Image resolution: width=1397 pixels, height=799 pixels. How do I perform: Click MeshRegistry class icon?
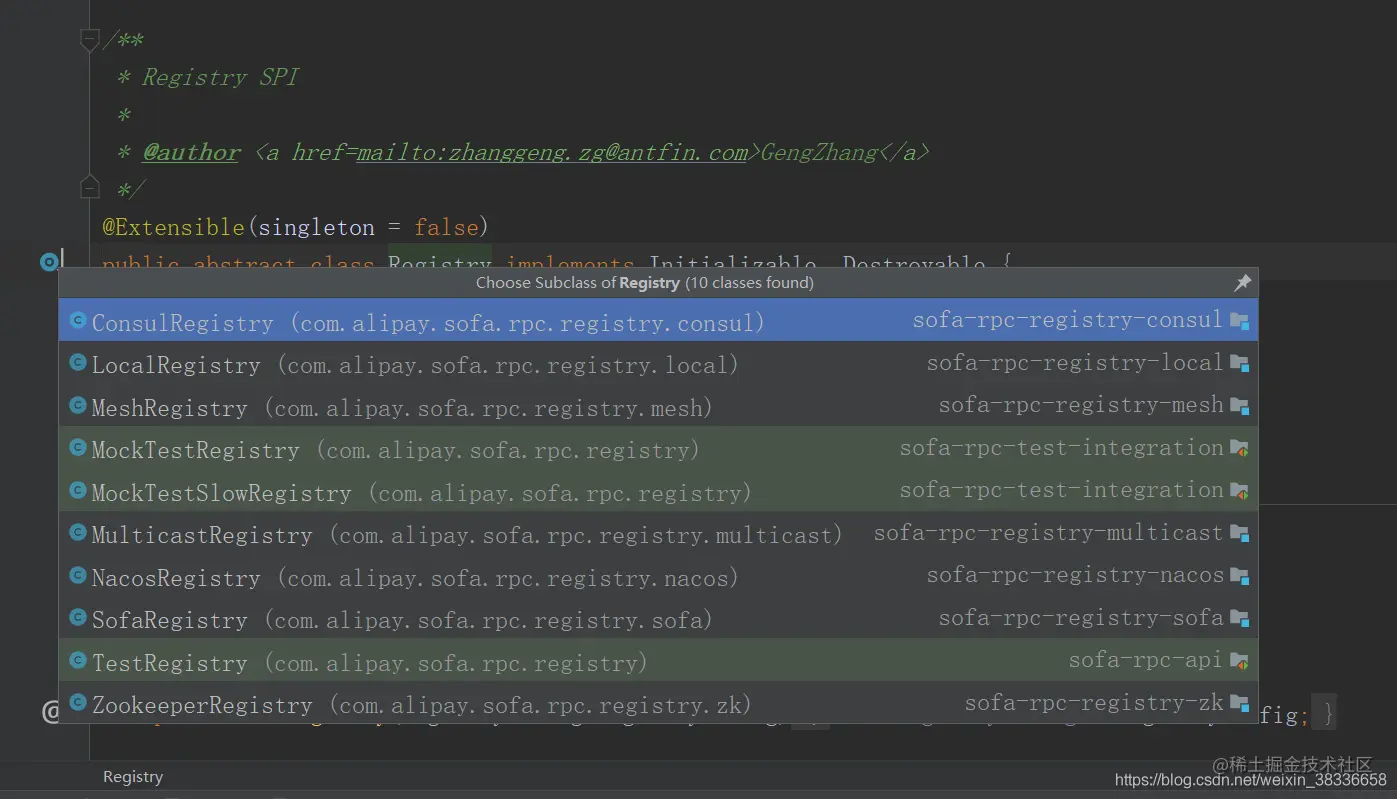(78, 405)
